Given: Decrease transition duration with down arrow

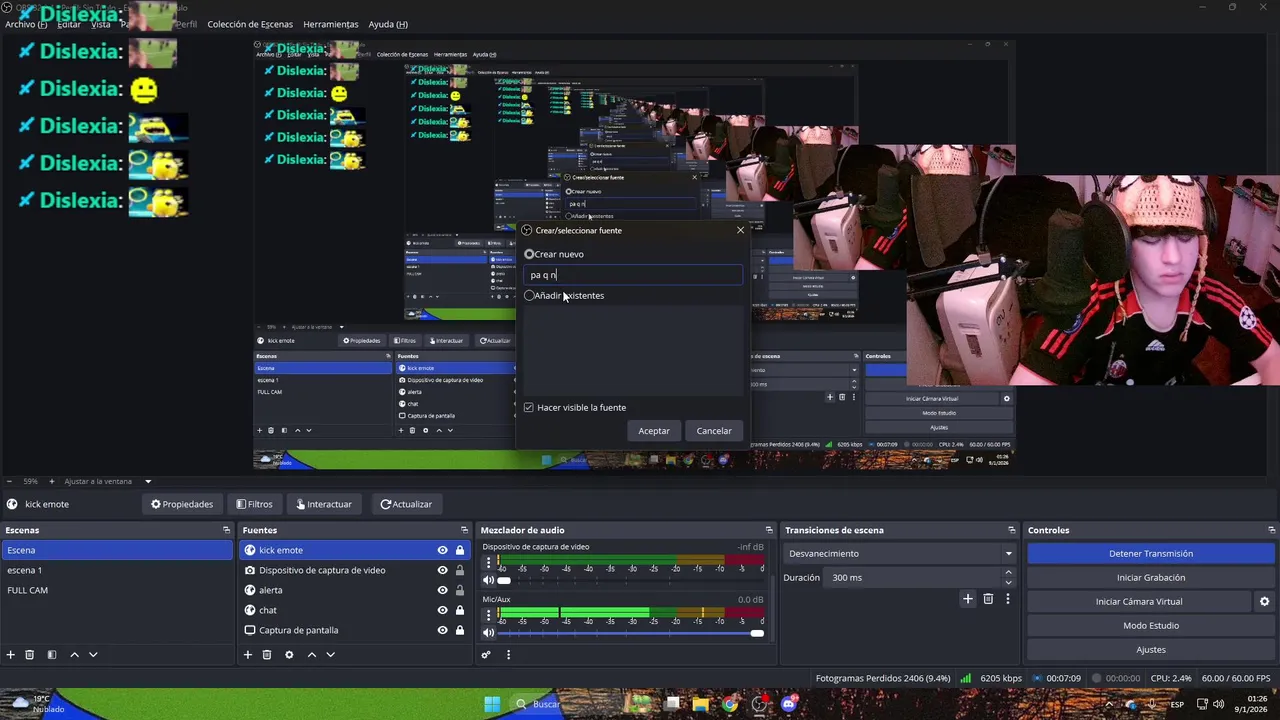Looking at the screenshot, I should [1008, 582].
